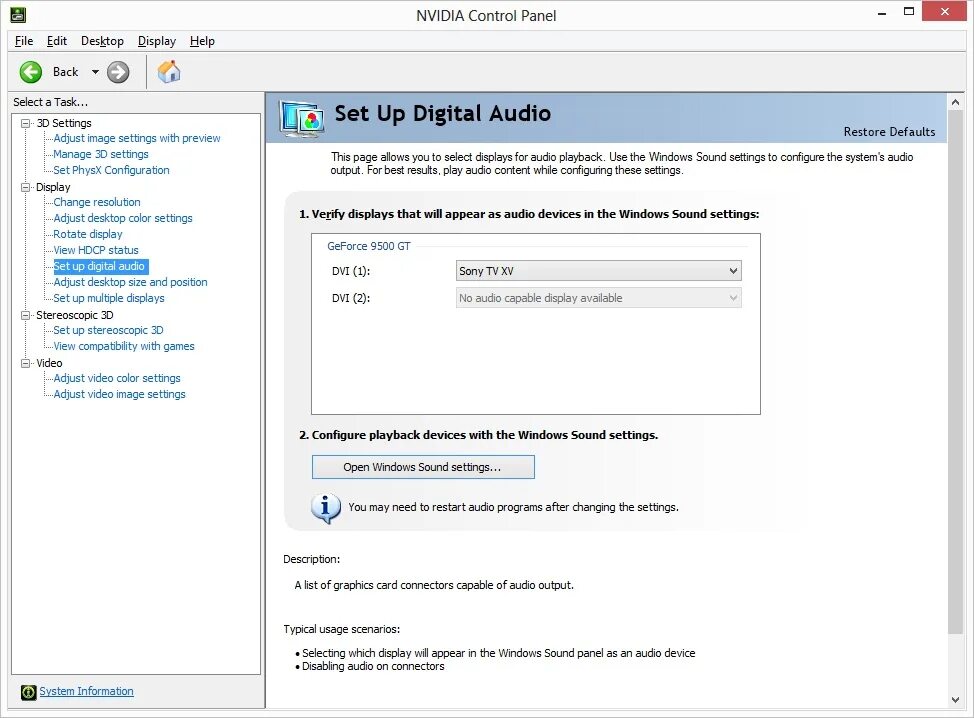
Task: Click the DVI (2): label
Action: [351, 299]
